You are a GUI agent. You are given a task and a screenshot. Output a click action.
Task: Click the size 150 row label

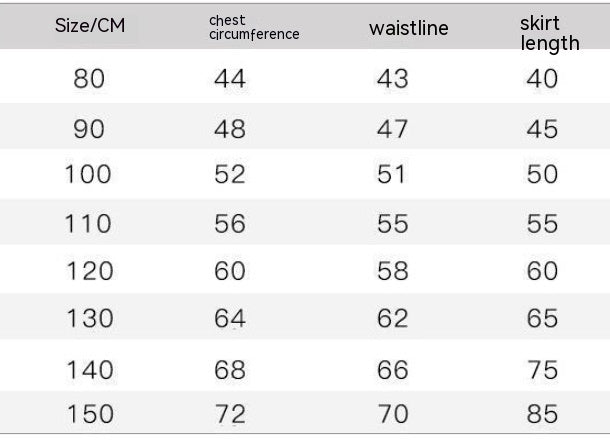pos(88,413)
